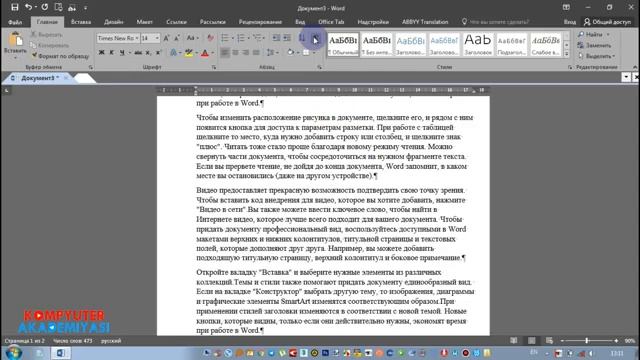Expand the styles gallery more arrow
This screenshot has height=360, width=640.
click(x=567, y=54)
